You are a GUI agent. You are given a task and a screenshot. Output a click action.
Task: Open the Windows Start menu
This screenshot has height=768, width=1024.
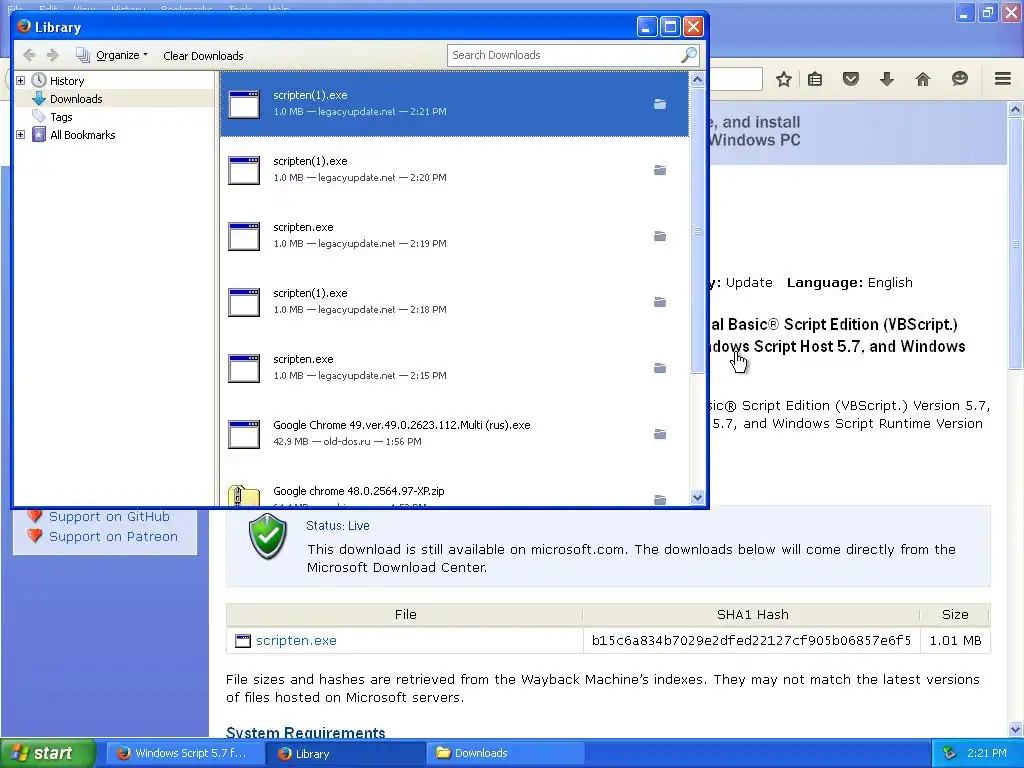pyautogui.click(x=48, y=753)
